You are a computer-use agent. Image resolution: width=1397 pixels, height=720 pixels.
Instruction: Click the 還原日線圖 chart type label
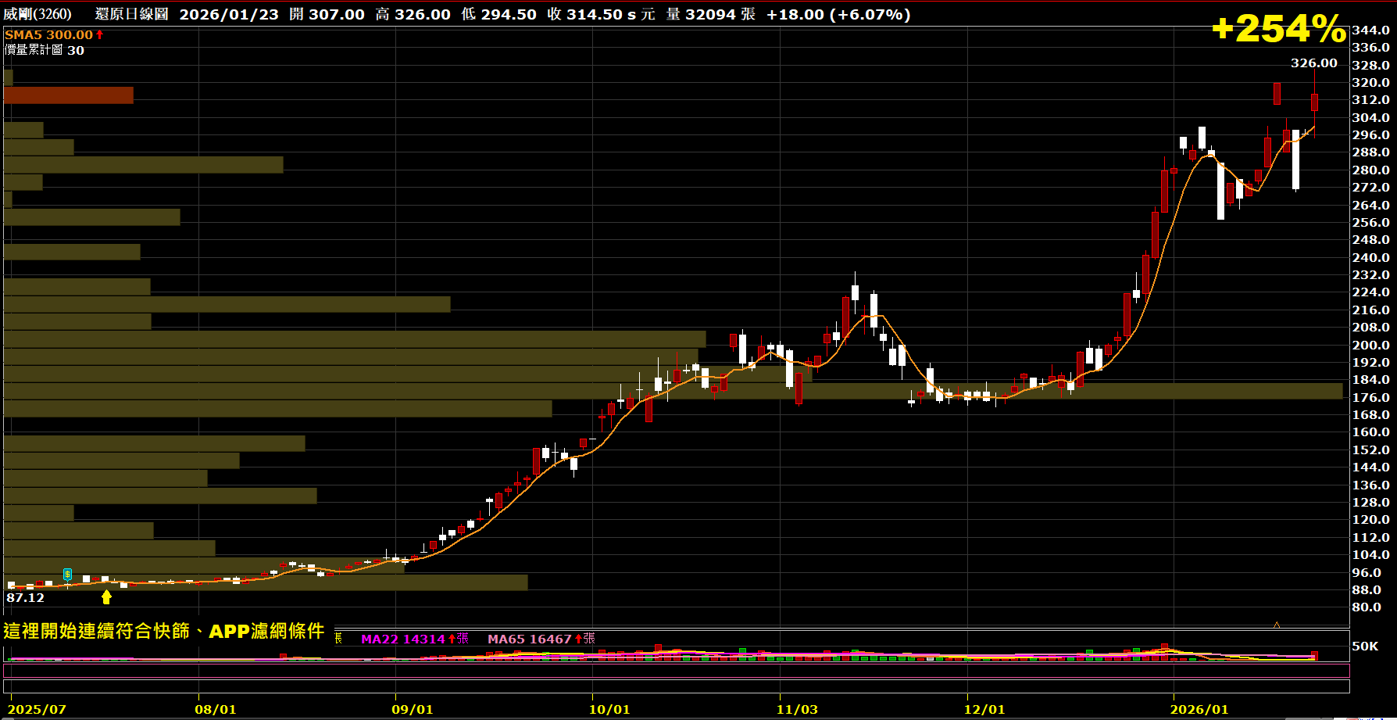pos(133,14)
